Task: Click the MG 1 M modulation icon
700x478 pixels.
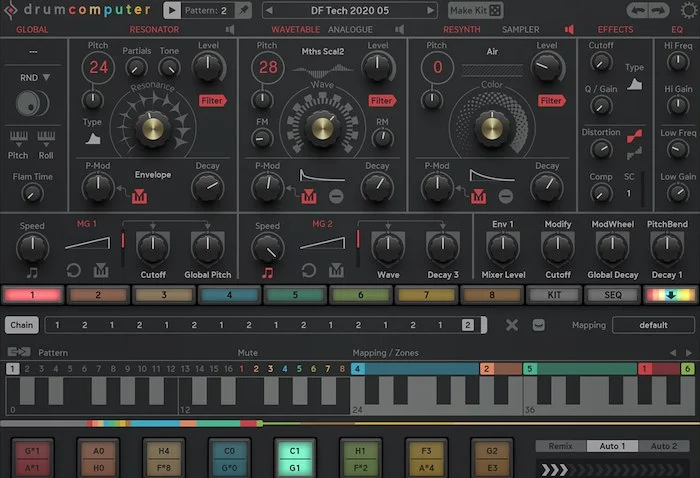Action: (x=101, y=270)
